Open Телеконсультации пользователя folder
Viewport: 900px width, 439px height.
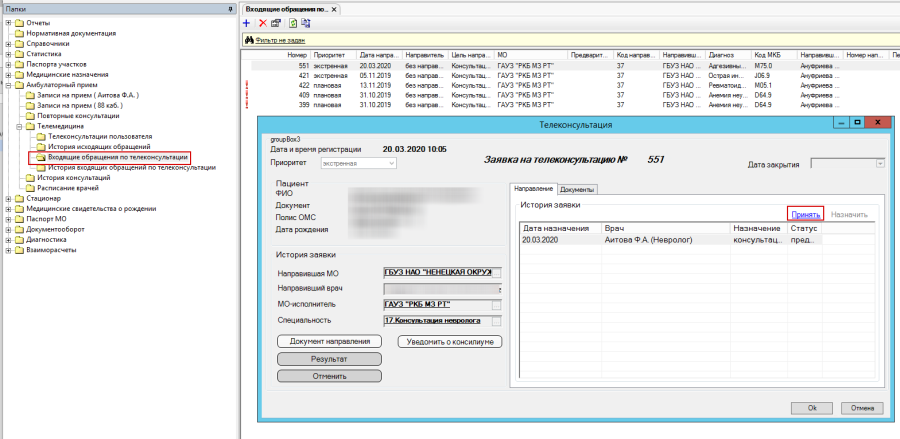coord(100,137)
